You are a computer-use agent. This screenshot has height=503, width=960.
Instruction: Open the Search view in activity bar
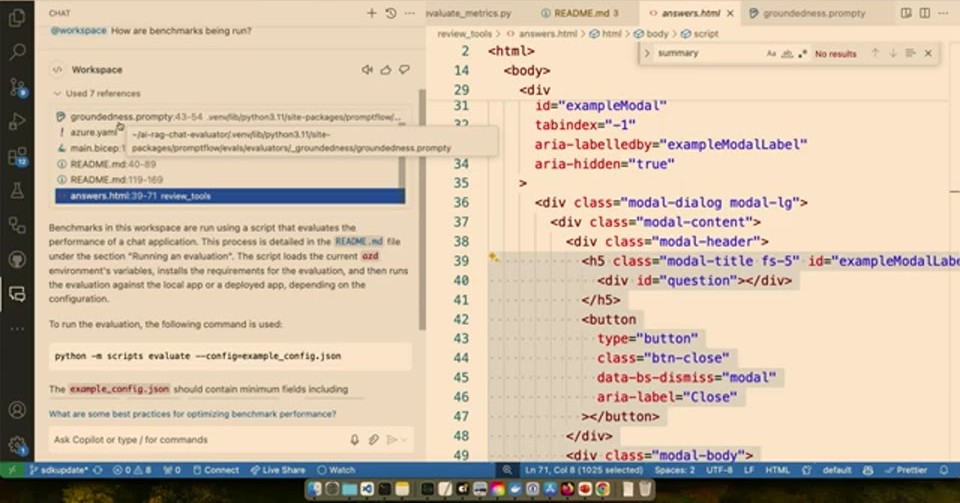point(17,52)
